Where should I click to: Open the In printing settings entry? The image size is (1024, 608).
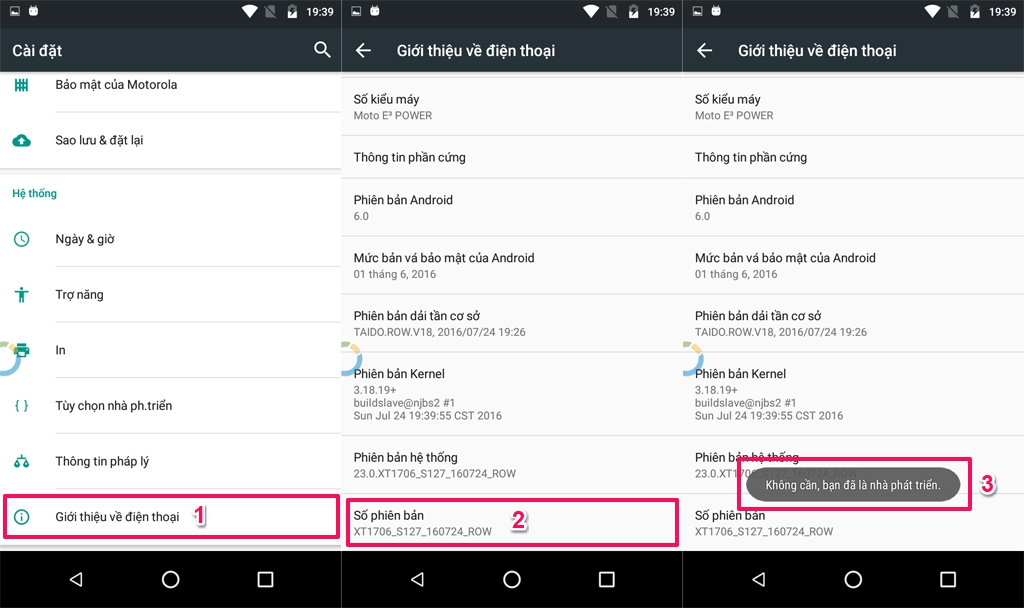click(170, 350)
